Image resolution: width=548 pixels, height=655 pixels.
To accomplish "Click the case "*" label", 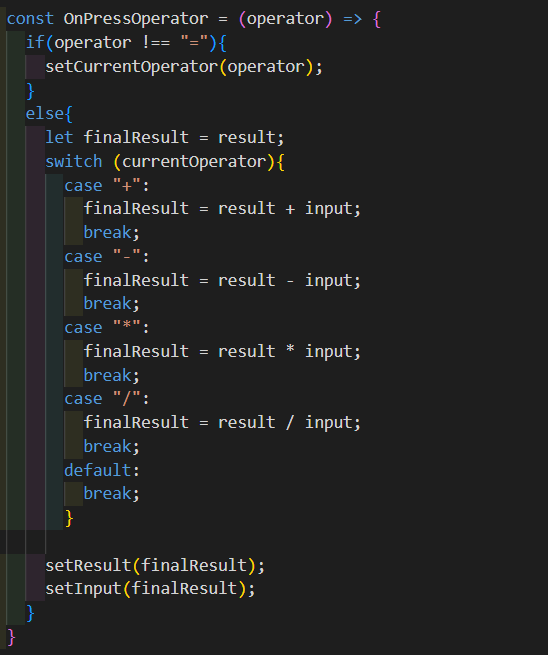I will click(107, 327).
